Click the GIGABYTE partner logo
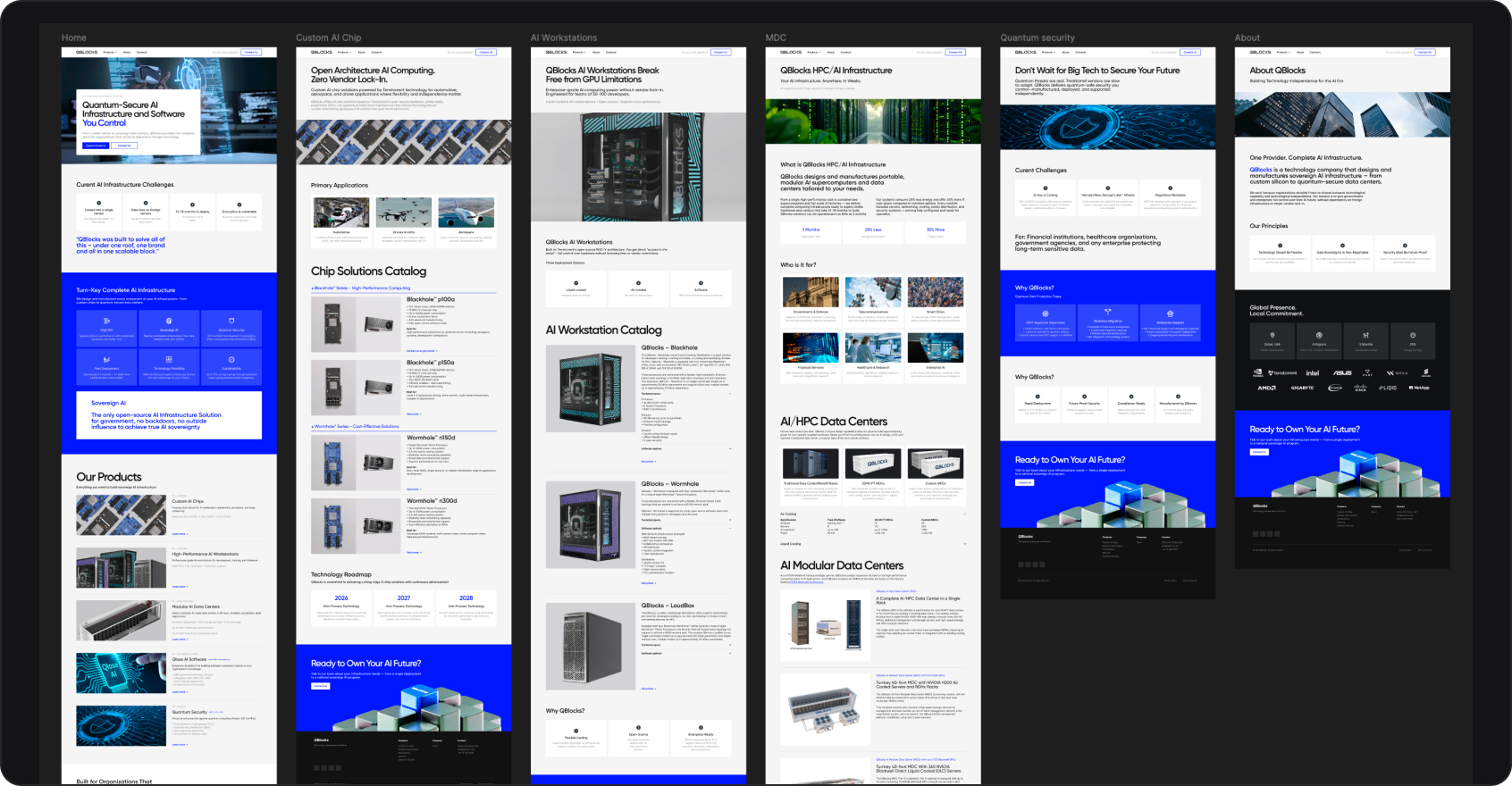The height and width of the screenshot is (786, 1512). pyautogui.click(x=1303, y=388)
